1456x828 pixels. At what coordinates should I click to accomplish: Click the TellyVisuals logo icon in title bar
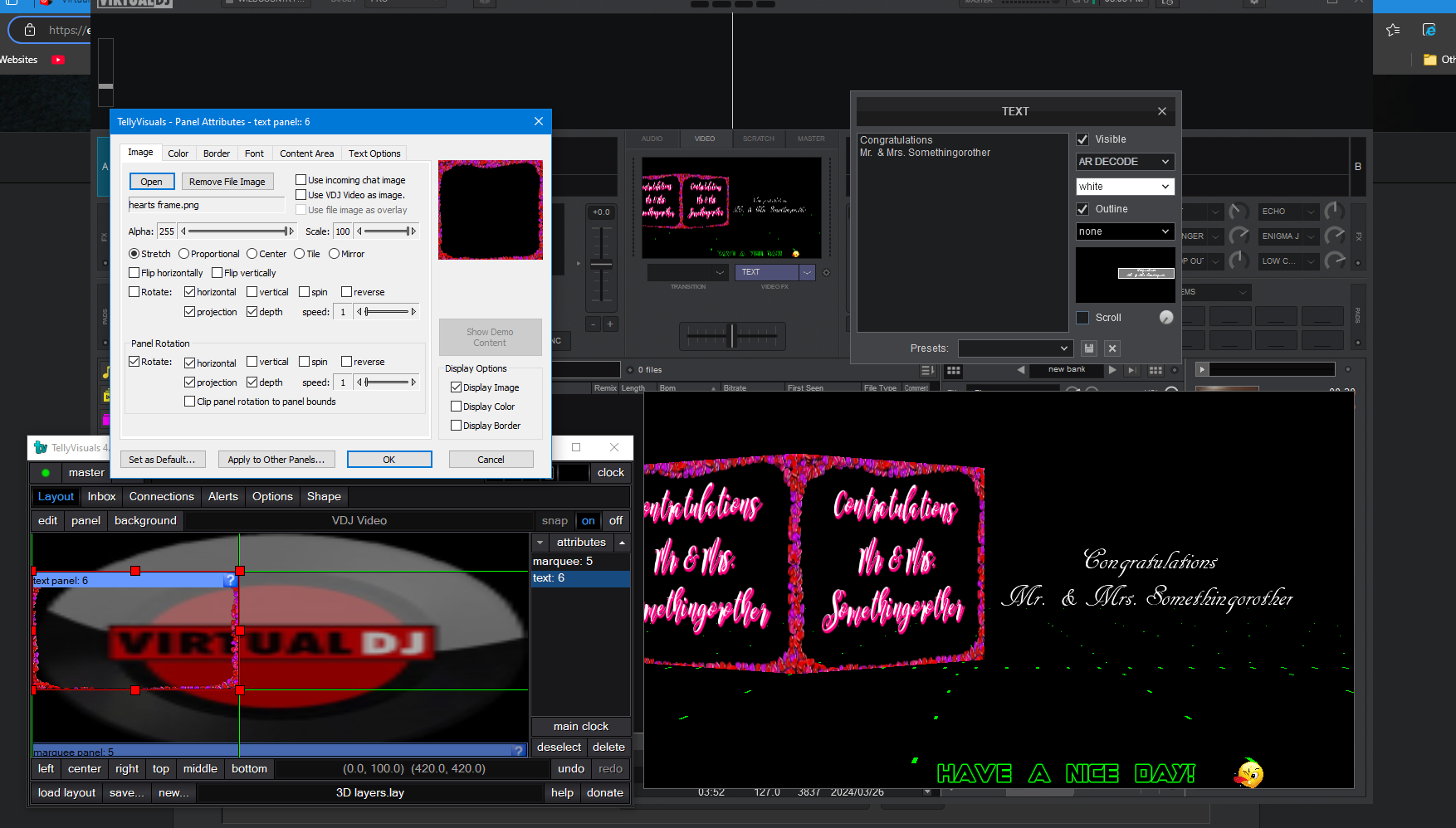[x=41, y=448]
